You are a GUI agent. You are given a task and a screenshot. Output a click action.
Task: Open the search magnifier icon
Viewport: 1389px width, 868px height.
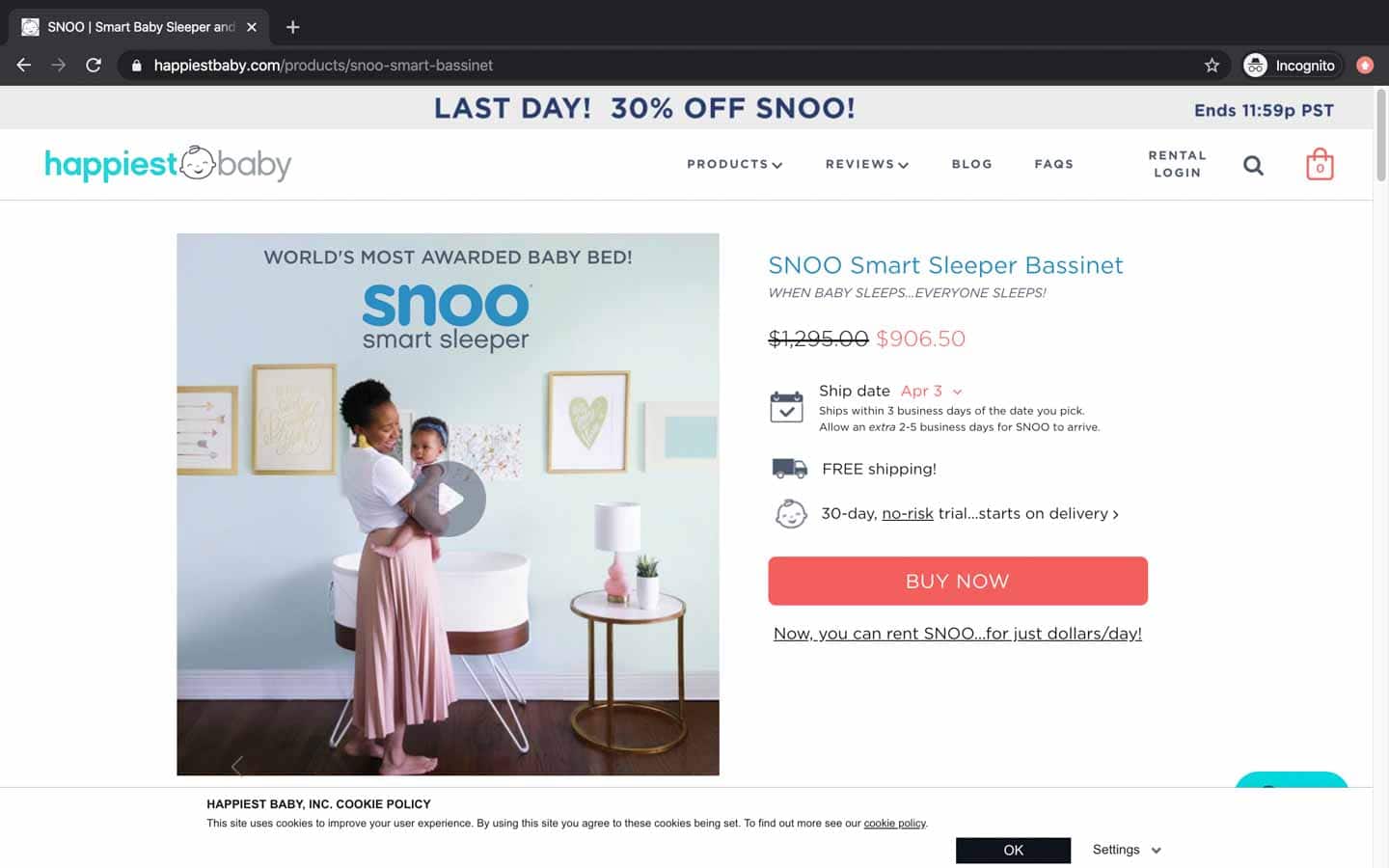(1253, 165)
